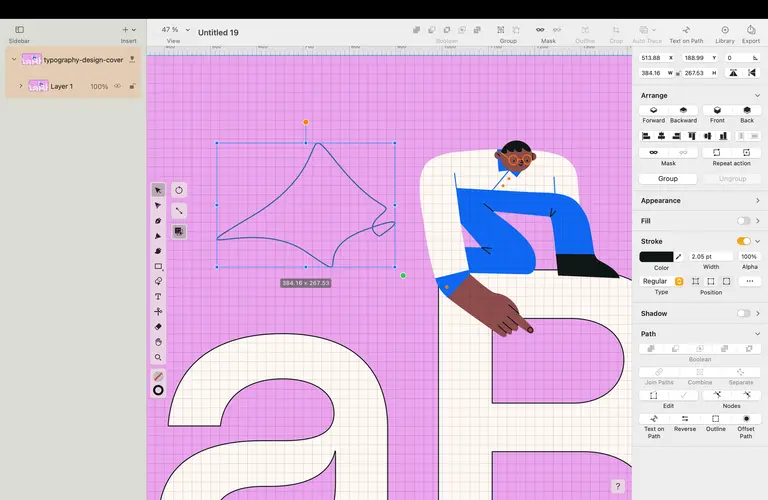Screen dimensions: 768x500
Task: Collapse the Stroke section chevron
Action: click(757, 241)
